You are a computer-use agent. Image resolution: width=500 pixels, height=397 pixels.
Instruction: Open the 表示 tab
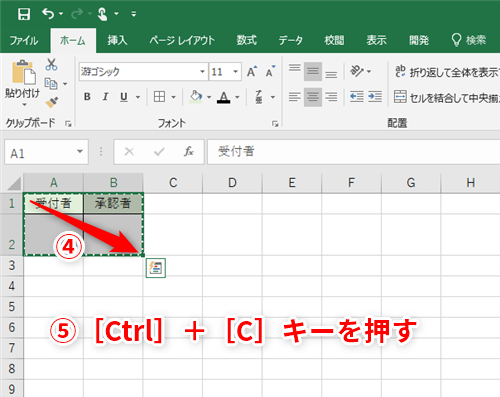tap(376, 40)
